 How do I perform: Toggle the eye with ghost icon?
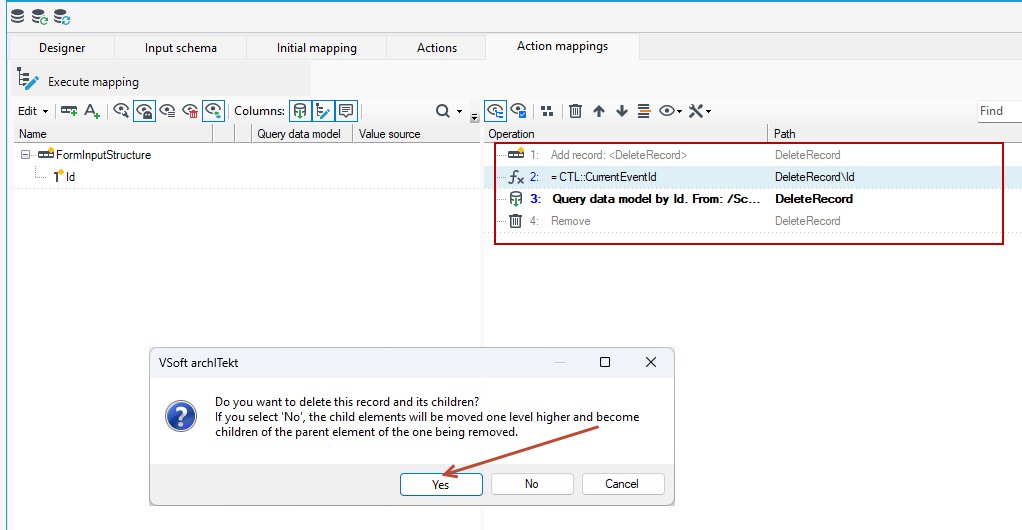click(x=144, y=111)
